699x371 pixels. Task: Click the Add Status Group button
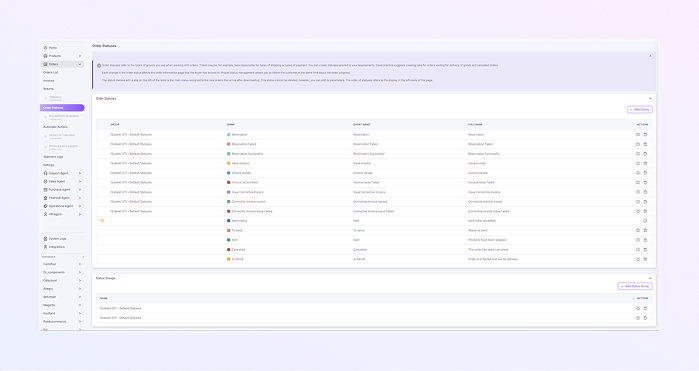635,286
